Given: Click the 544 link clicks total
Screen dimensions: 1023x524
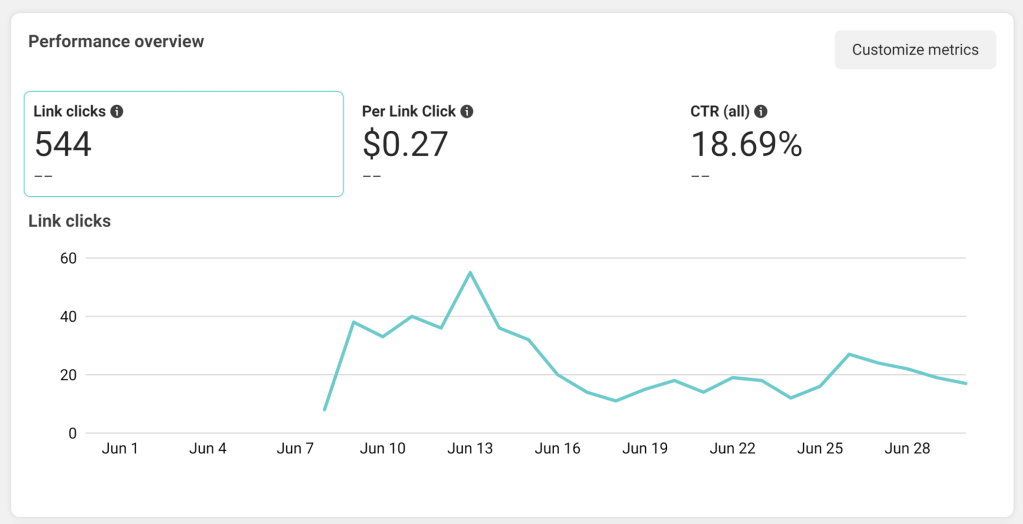Looking at the screenshot, I should point(63,145).
